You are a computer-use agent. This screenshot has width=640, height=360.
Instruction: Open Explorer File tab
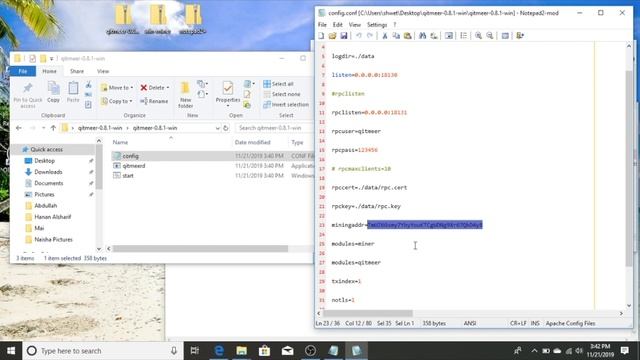(x=22, y=71)
